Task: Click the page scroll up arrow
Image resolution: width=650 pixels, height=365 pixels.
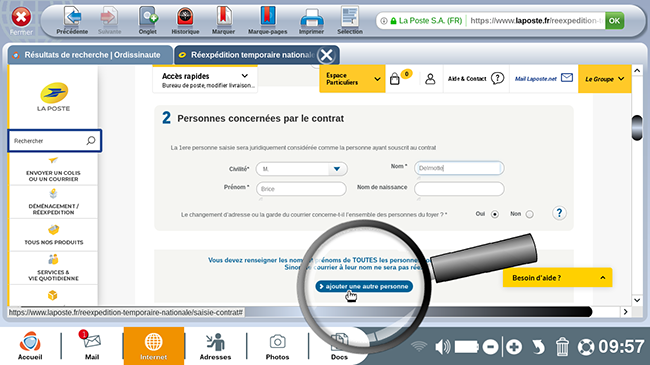Action: tap(637, 71)
